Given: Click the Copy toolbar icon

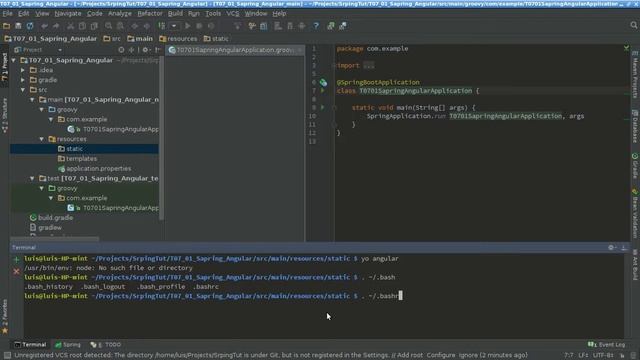Looking at the screenshot, I should pos(82,26).
